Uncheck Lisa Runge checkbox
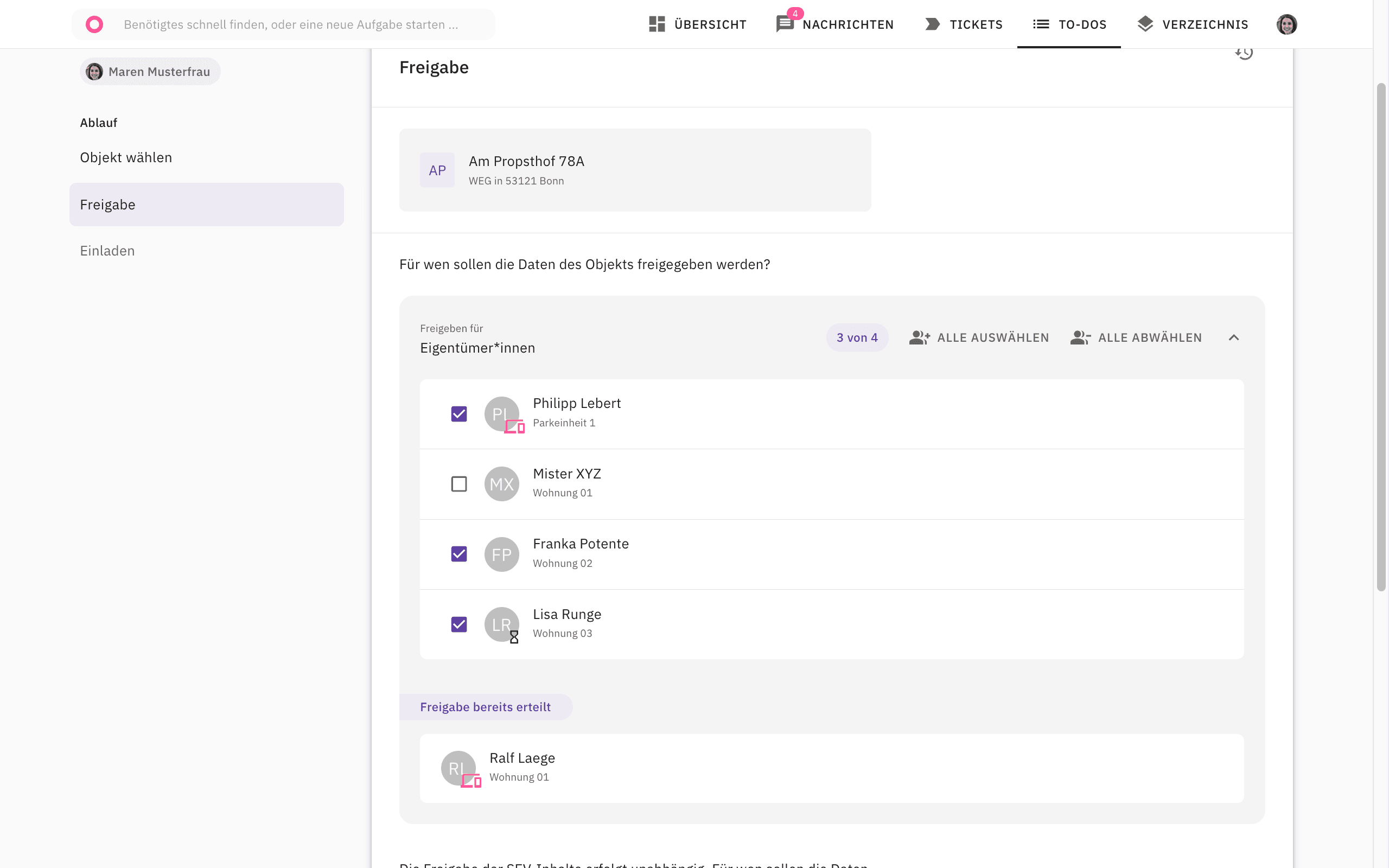Viewport: 1389px width, 868px height. click(458, 624)
